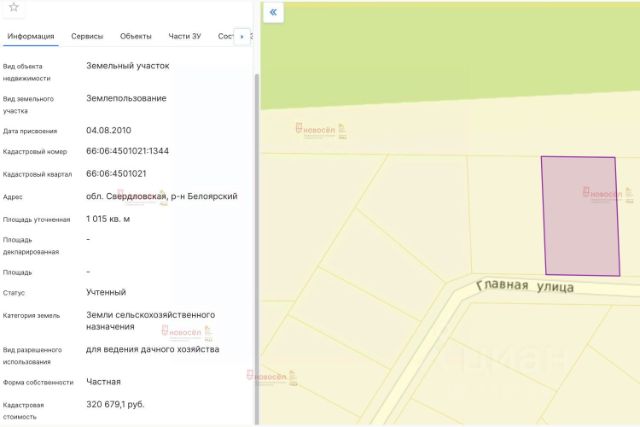The height and width of the screenshot is (427, 640).
Task: Open the Информация tab
Action: click(31, 36)
